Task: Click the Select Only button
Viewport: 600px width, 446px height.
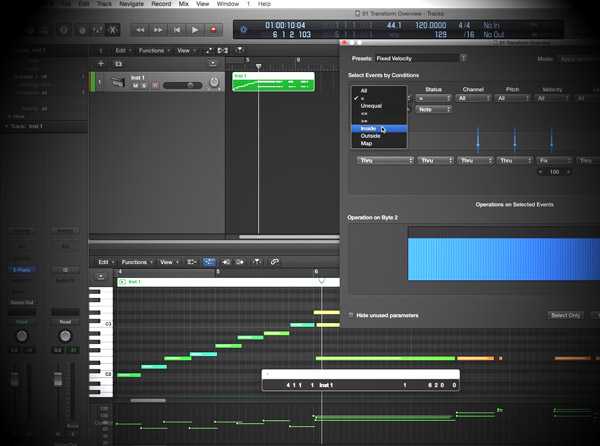Action: click(566, 315)
